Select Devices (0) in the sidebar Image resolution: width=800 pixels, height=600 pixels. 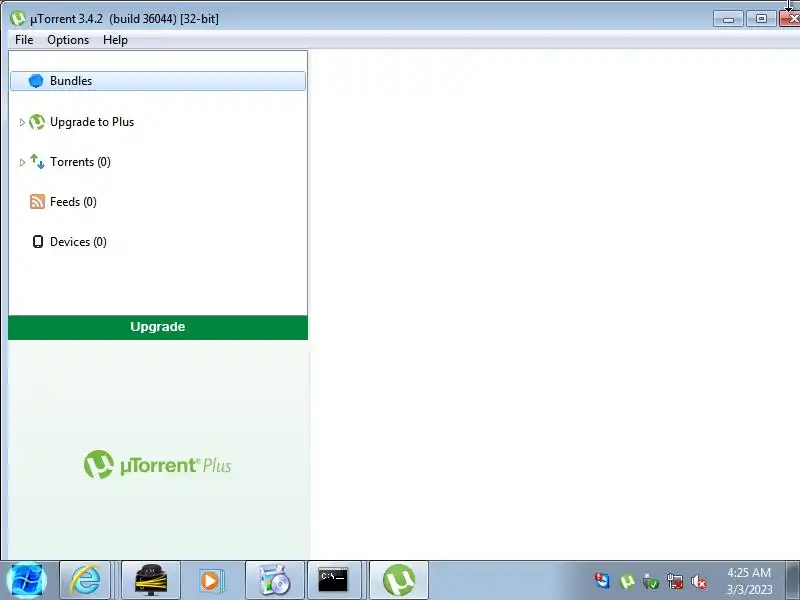pyautogui.click(x=78, y=241)
